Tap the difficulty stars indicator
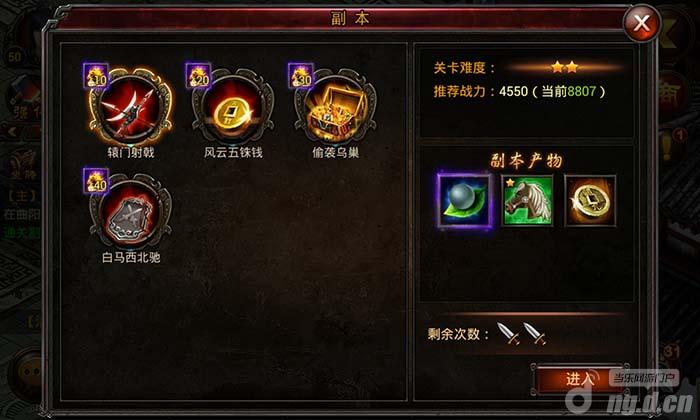The height and width of the screenshot is (420, 700). pyautogui.click(x=565, y=68)
